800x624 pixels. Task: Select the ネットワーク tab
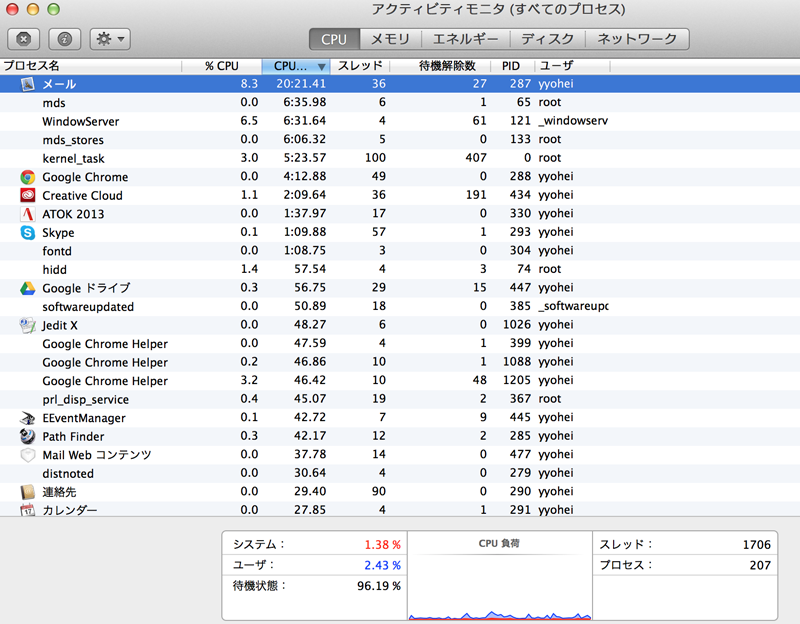tap(637, 39)
